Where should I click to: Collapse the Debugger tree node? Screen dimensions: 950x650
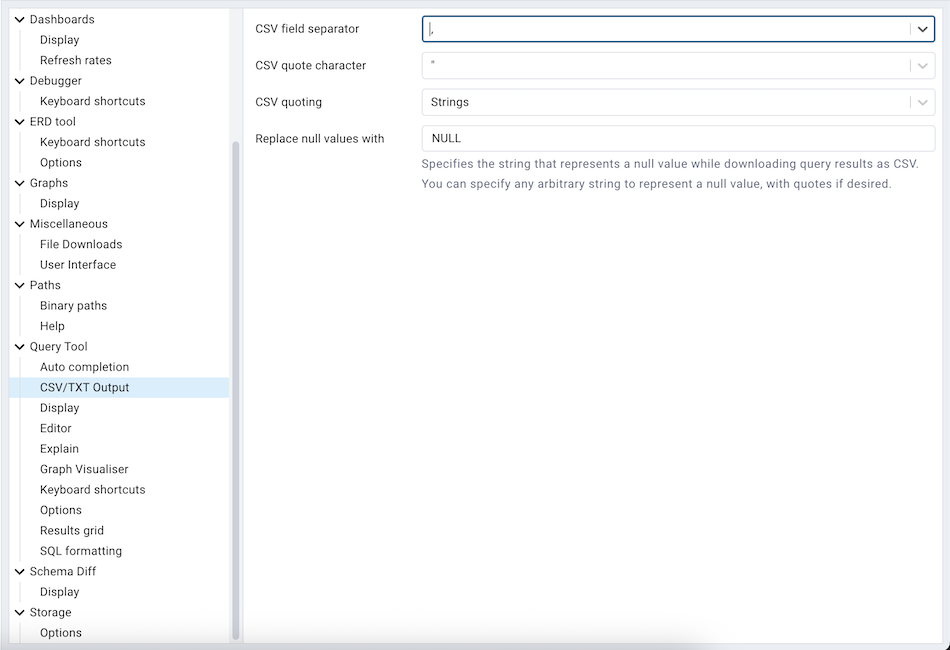pyautogui.click(x=19, y=81)
